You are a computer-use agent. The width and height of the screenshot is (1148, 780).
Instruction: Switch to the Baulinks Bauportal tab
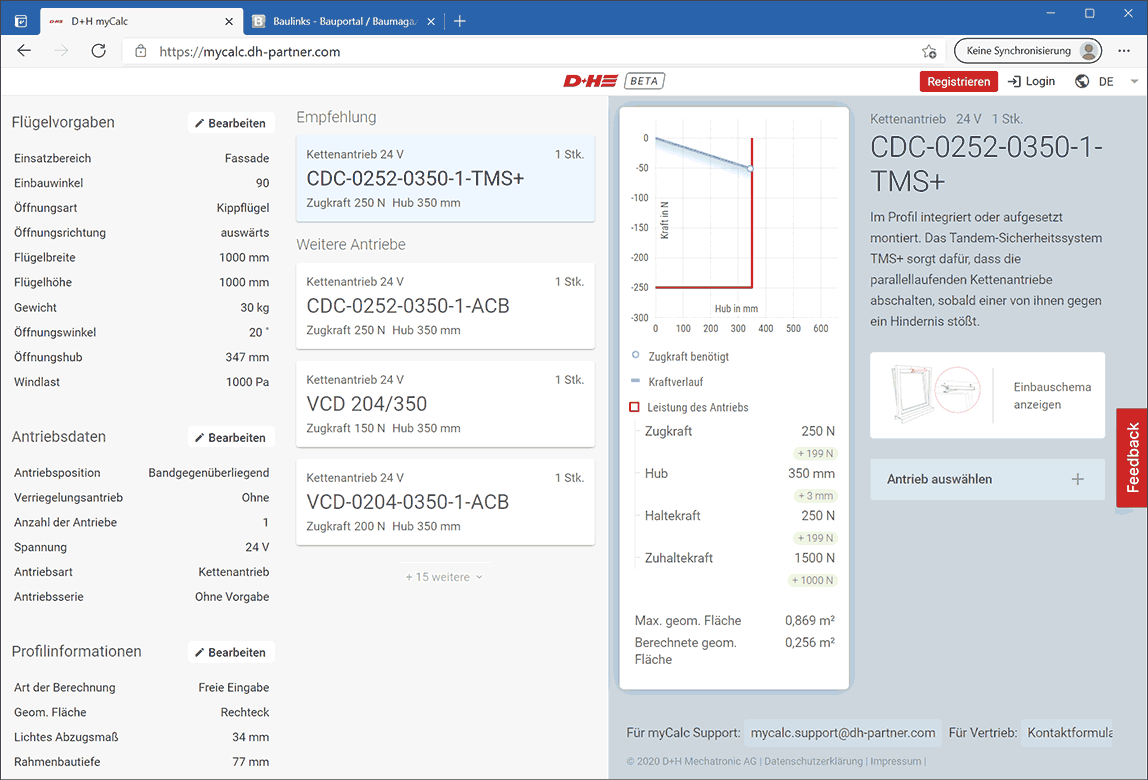click(x=344, y=21)
